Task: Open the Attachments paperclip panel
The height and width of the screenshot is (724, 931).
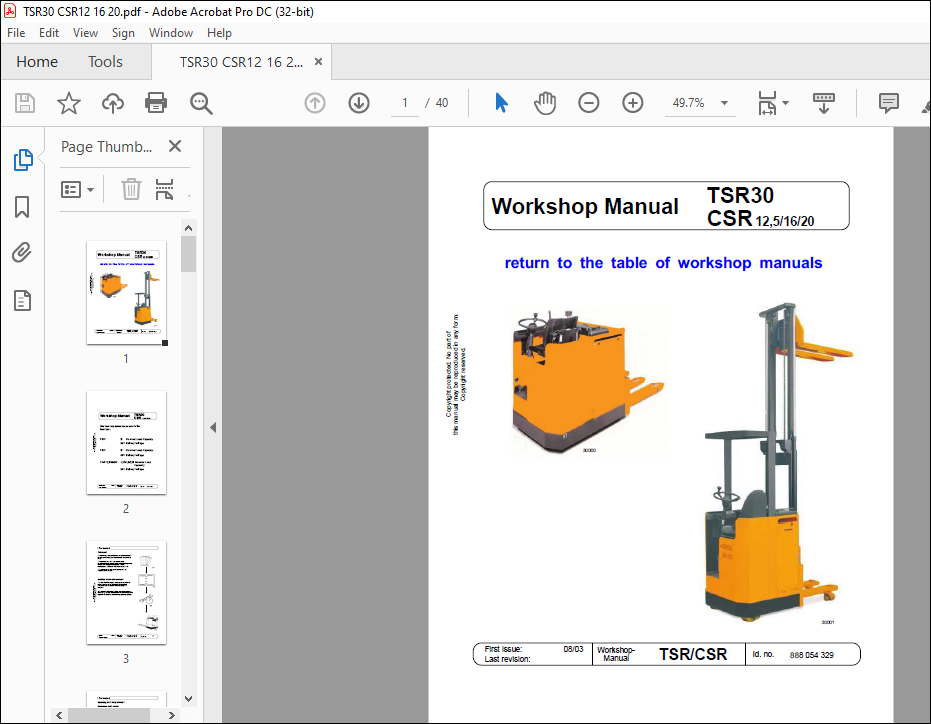Action: coord(22,252)
